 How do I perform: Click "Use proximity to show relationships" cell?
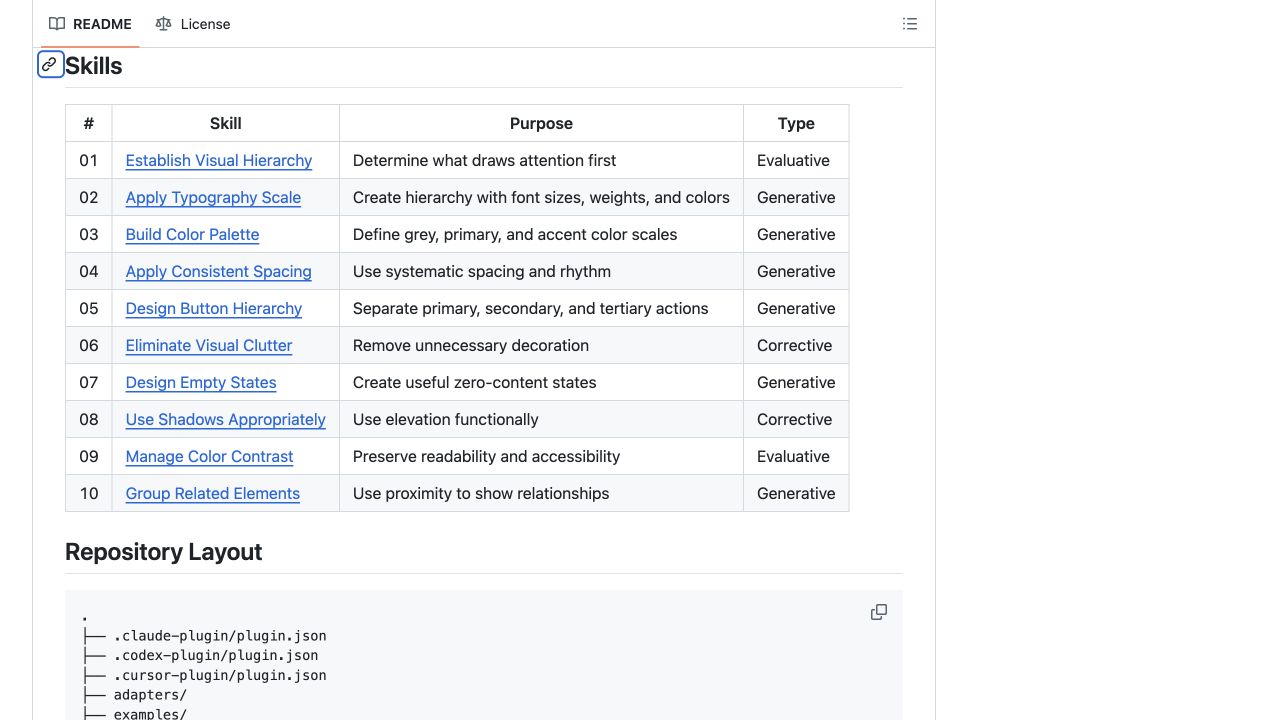[541, 494]
